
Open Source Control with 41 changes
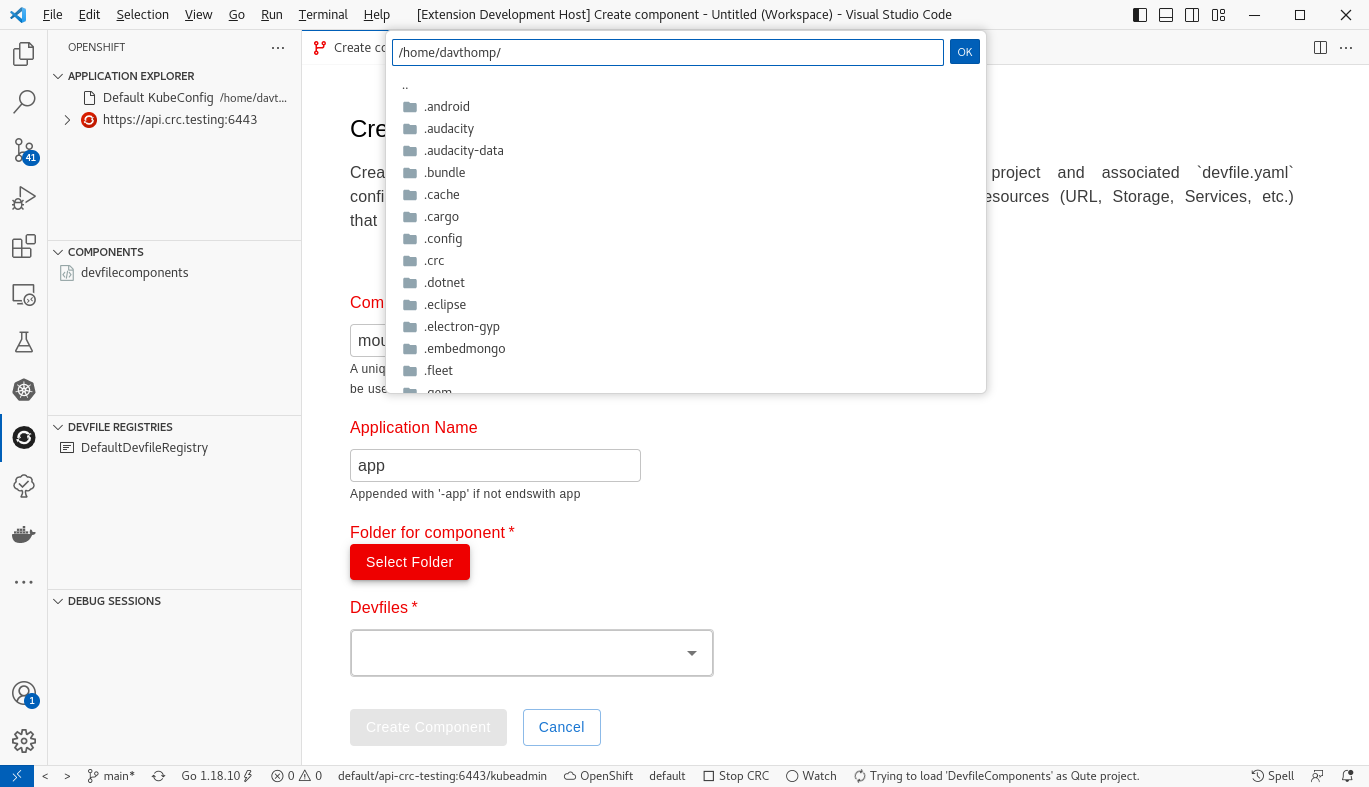24,150
